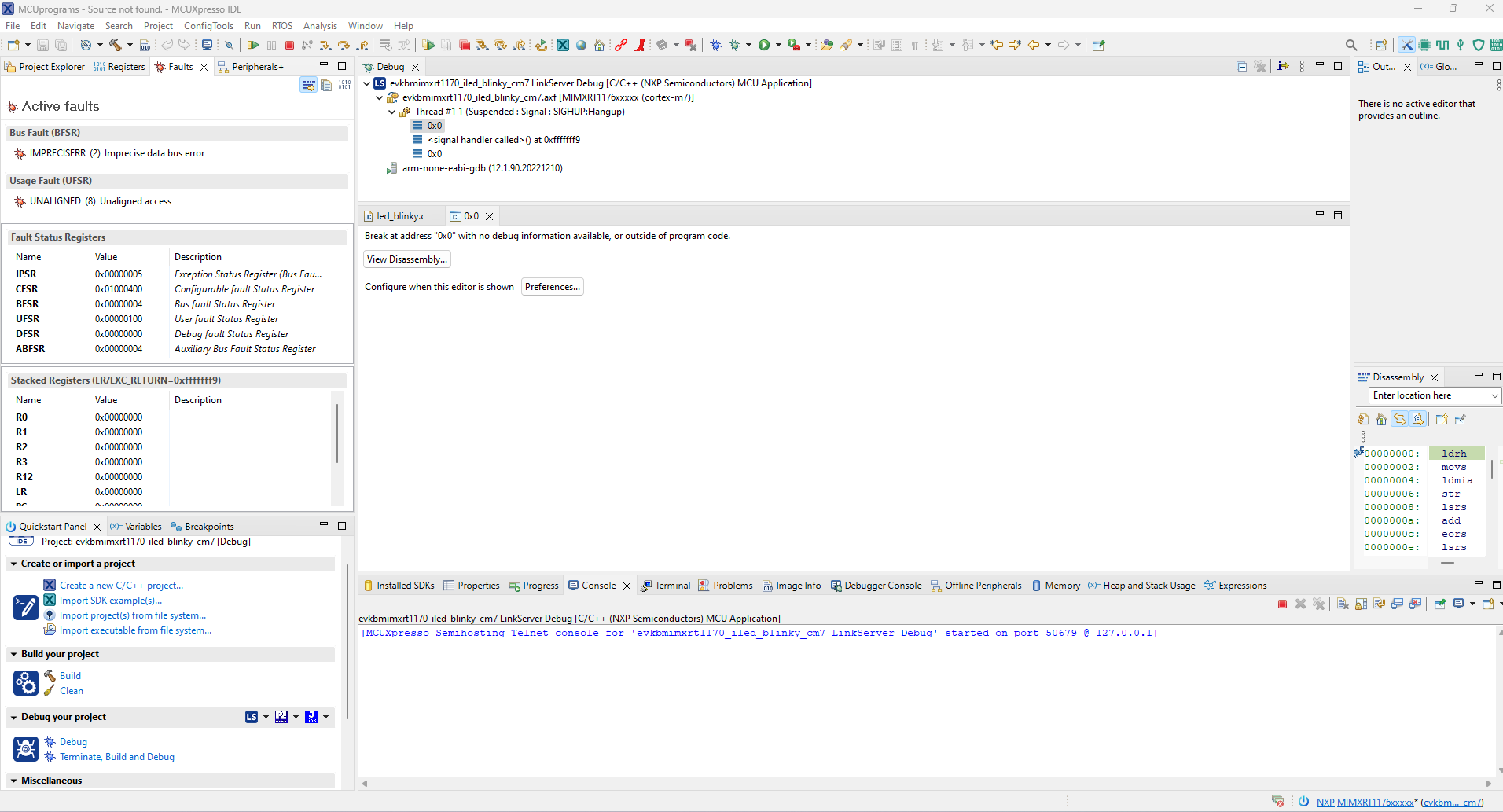
Task: Open quick search with the magnifier icon
Action: pyautogui.click(x=1351, y=45)
